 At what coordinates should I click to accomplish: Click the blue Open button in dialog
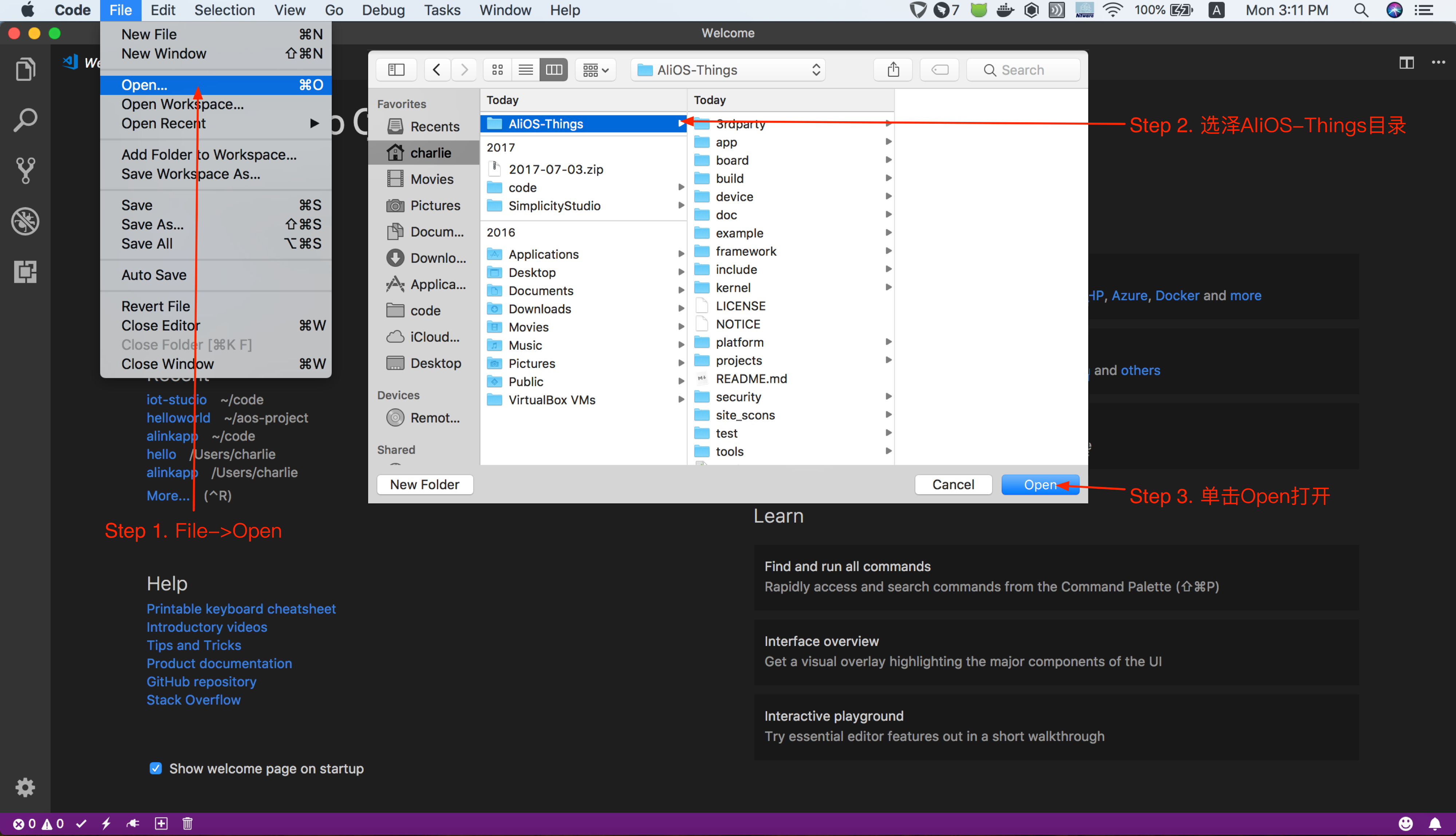click(1039, 485)
